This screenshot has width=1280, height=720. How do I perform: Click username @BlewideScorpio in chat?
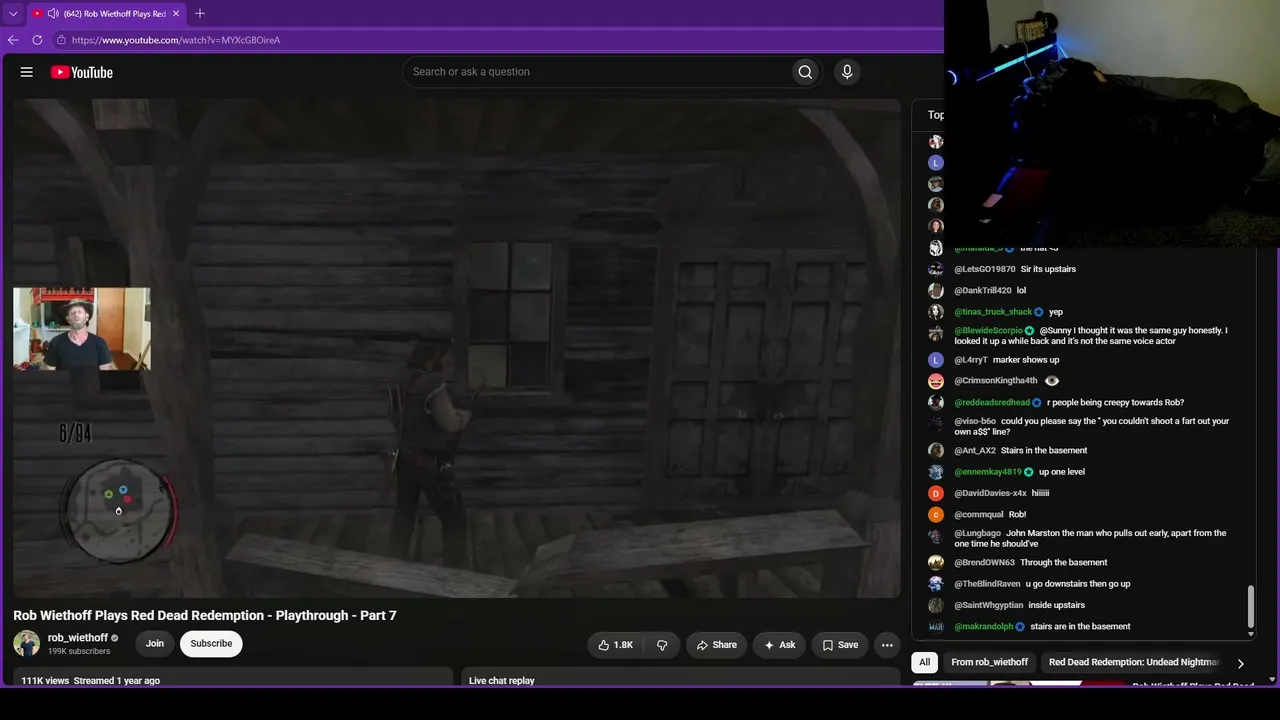tap(988, 330)
